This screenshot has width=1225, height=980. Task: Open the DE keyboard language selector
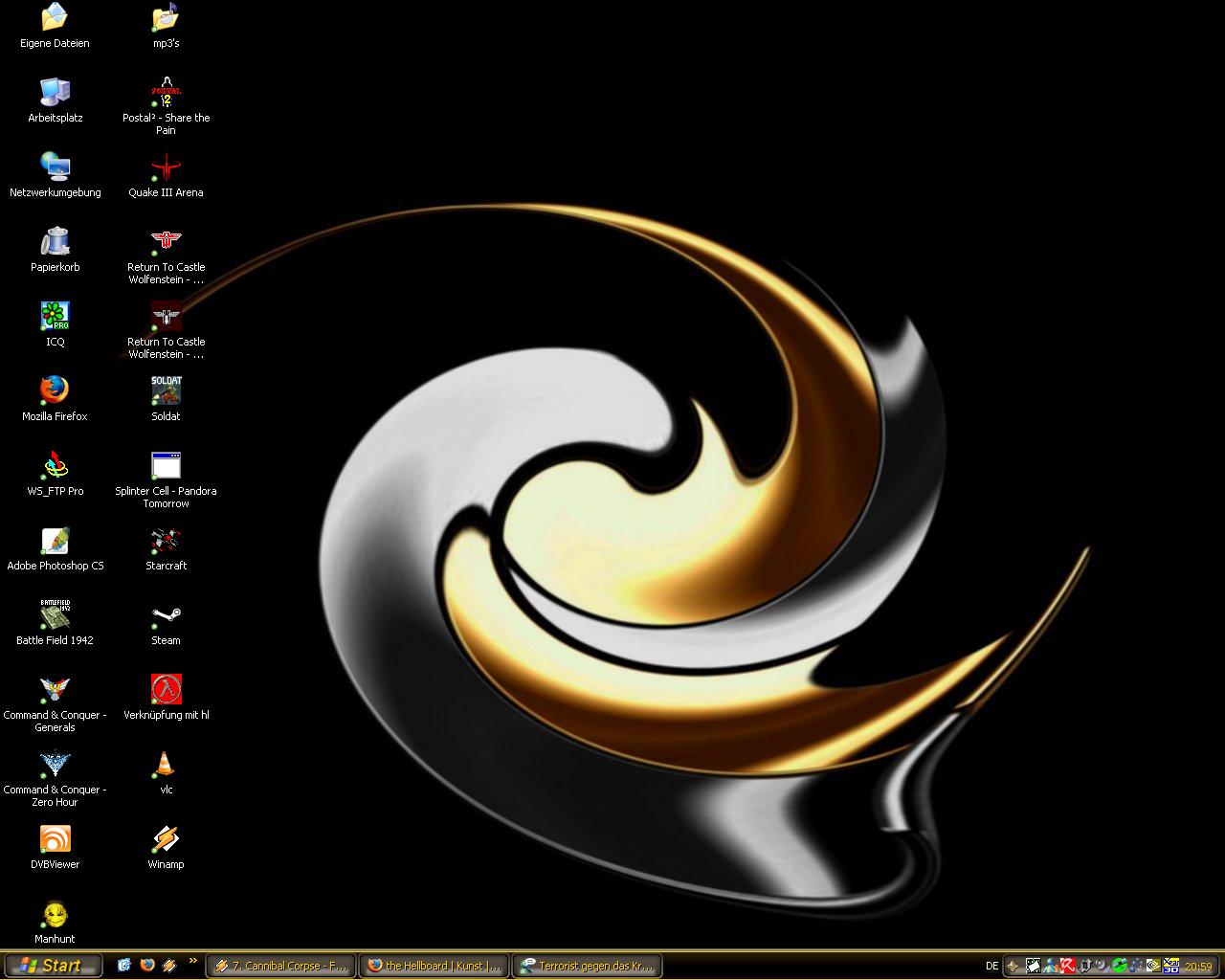[x=991, y=966]
